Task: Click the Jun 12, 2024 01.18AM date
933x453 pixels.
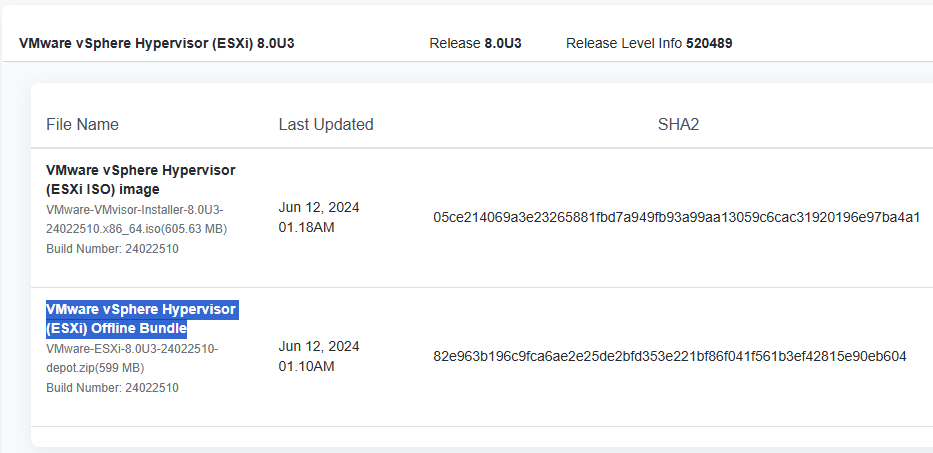Action: pyautogui.click(x=319, y=217)
